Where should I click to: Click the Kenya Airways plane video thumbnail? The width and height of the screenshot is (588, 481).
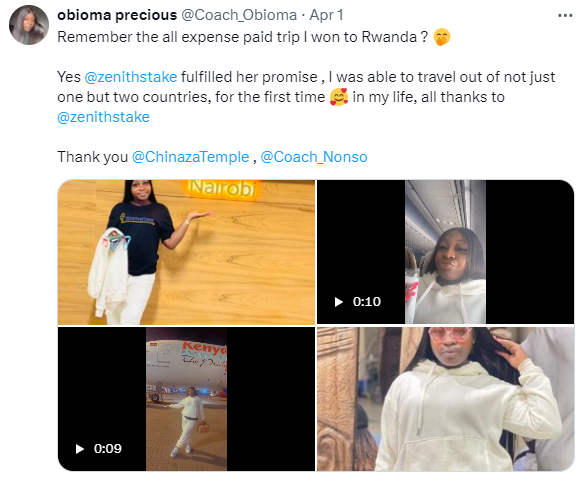coord(186,399)
